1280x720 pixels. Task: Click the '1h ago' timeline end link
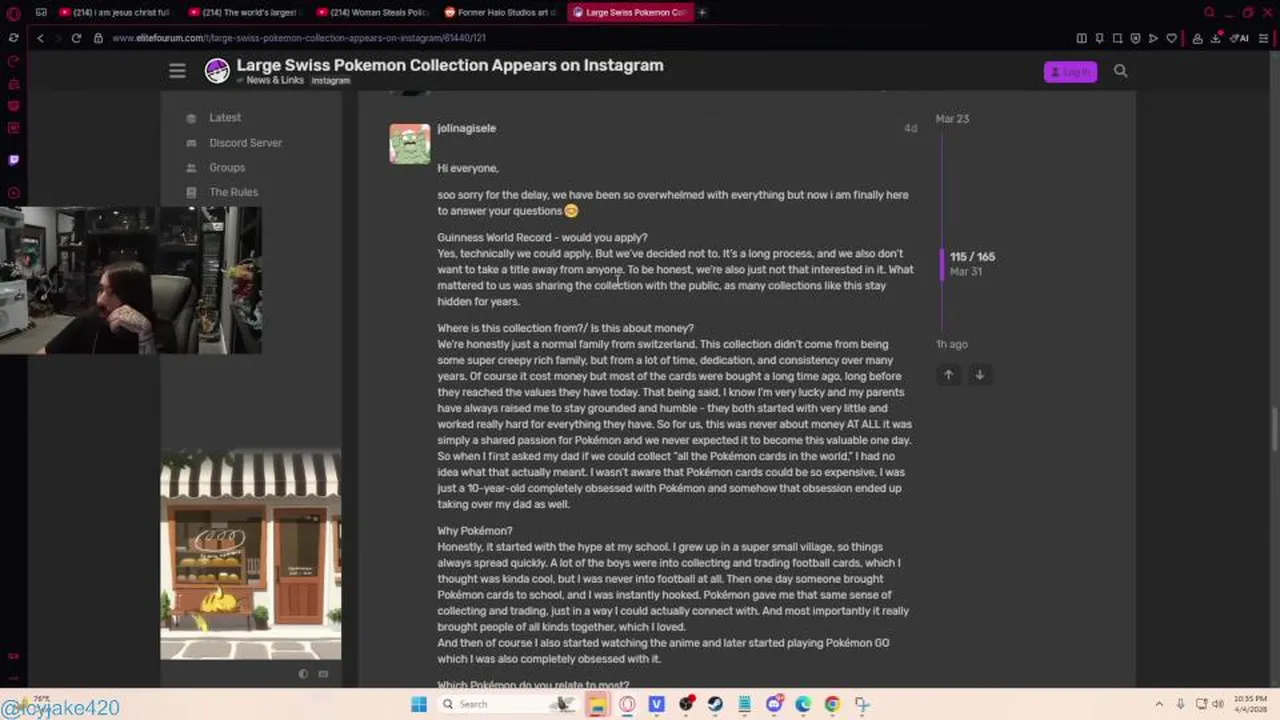pos(952,344)
